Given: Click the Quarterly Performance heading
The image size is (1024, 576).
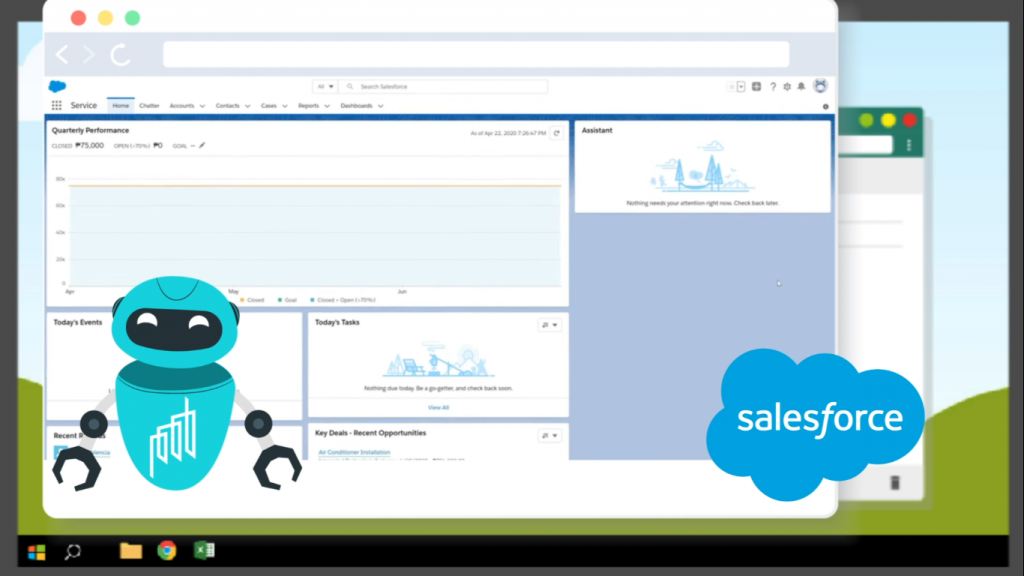Looking at the screenshot, I should click(x=90, y=130).
